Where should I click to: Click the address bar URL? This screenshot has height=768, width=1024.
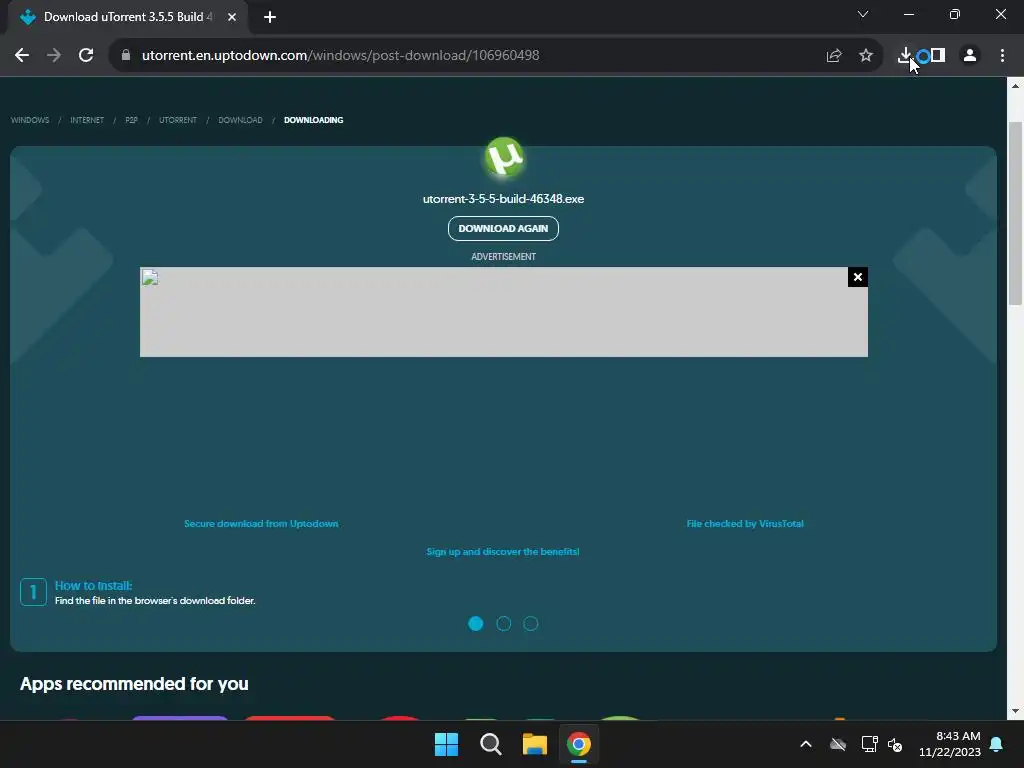coord(340,56)
